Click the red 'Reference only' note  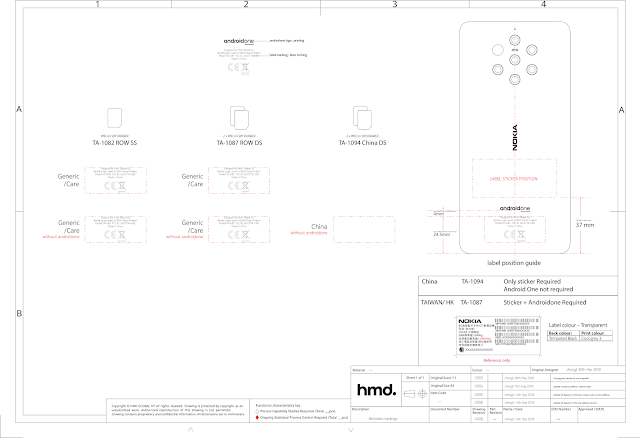point(497,360)
